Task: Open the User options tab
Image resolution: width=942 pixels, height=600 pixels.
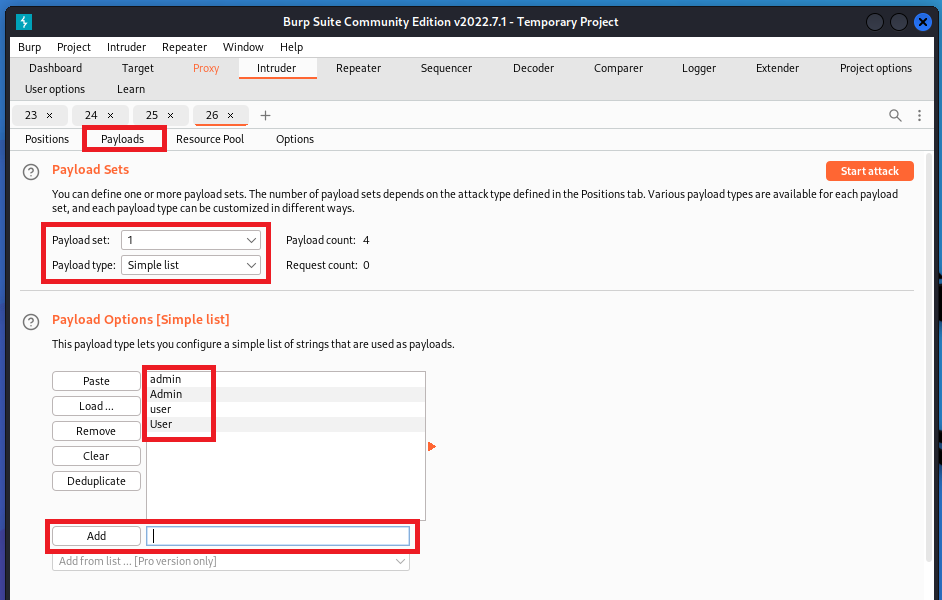Action: coord(55,89)
